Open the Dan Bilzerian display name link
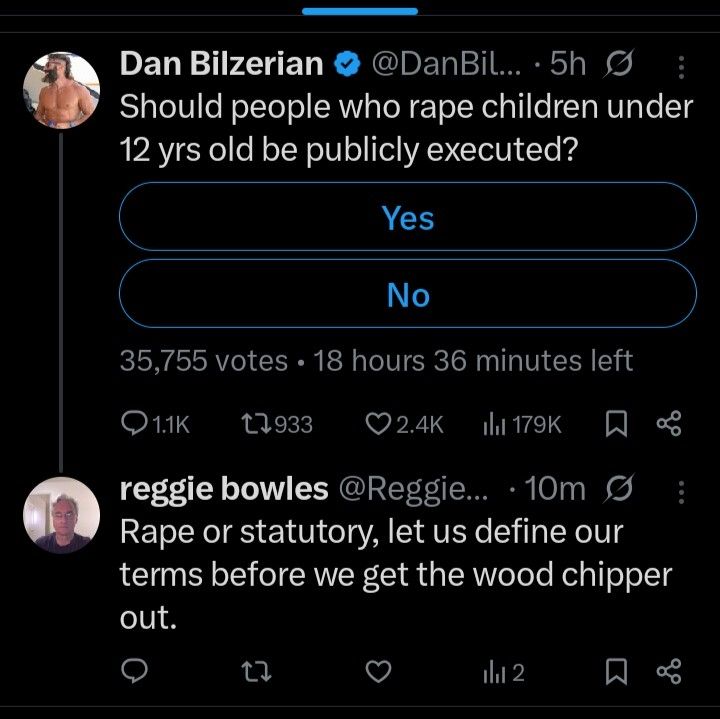Viewport: 720px width, 719px height. click(221, 65)
